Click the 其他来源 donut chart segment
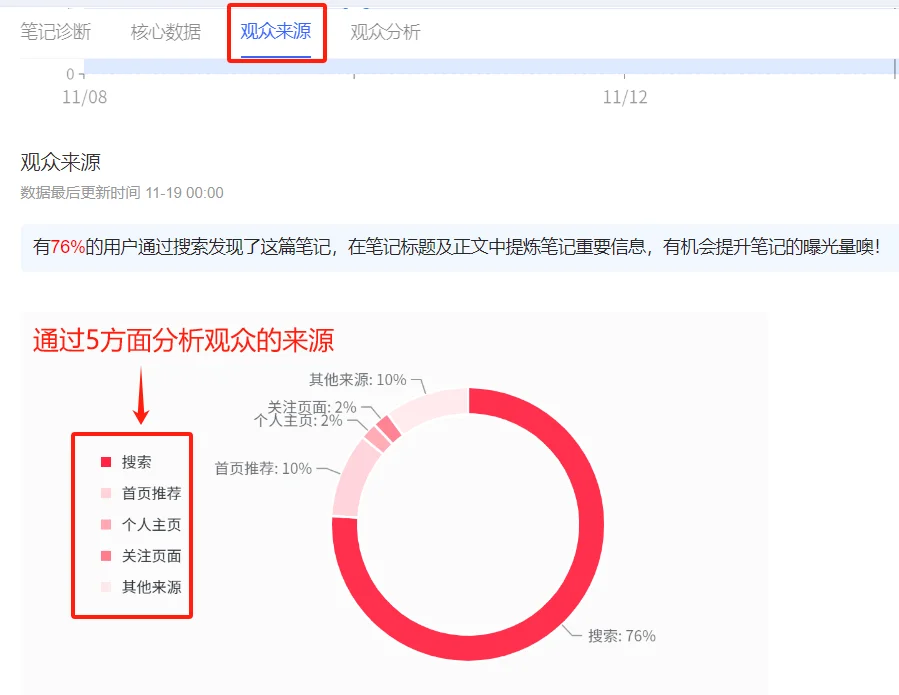The height and width of the screenshot is (695, 899). [431, 407]
